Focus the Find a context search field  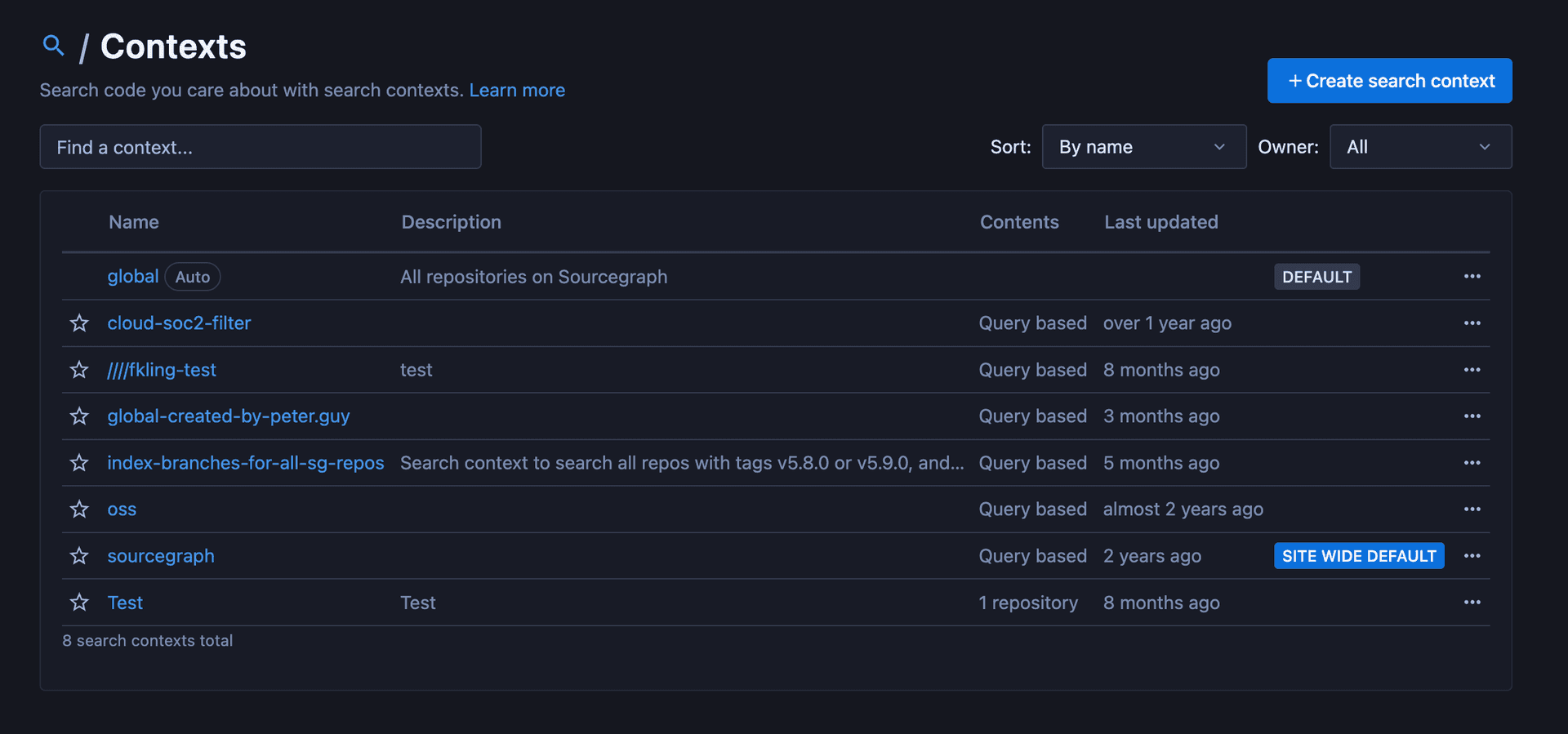pyautogui.click(x=261, y=147)
